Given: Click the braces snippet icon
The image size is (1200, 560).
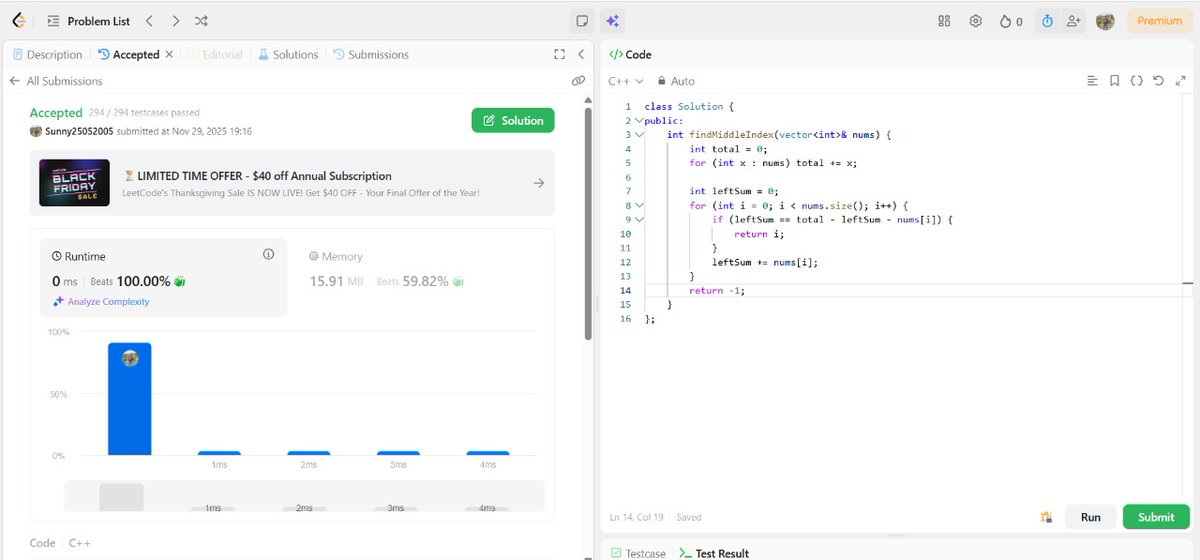Looking at the screenshot, I should [x=1136, y=81].
